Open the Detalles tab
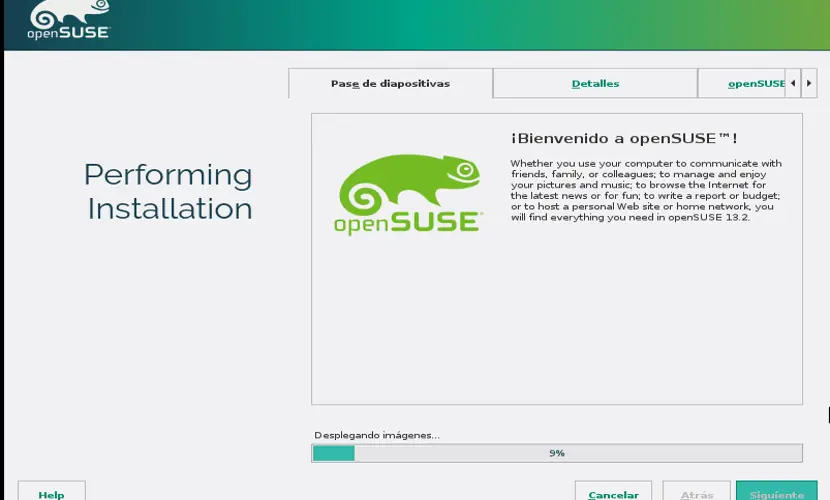 pos(595,84)
